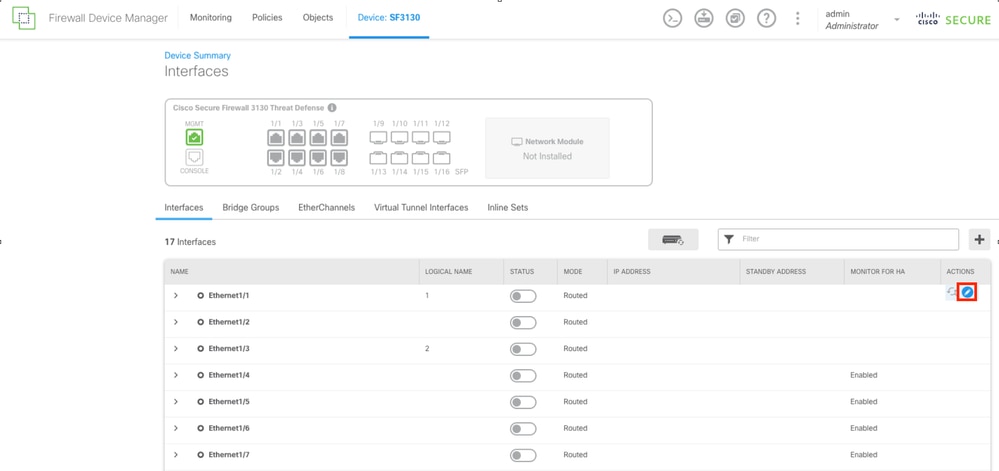The height and width of the screenshot is (471, 999).
Task: Select port 1/3 in the device diagram
Action: point(297,137)
